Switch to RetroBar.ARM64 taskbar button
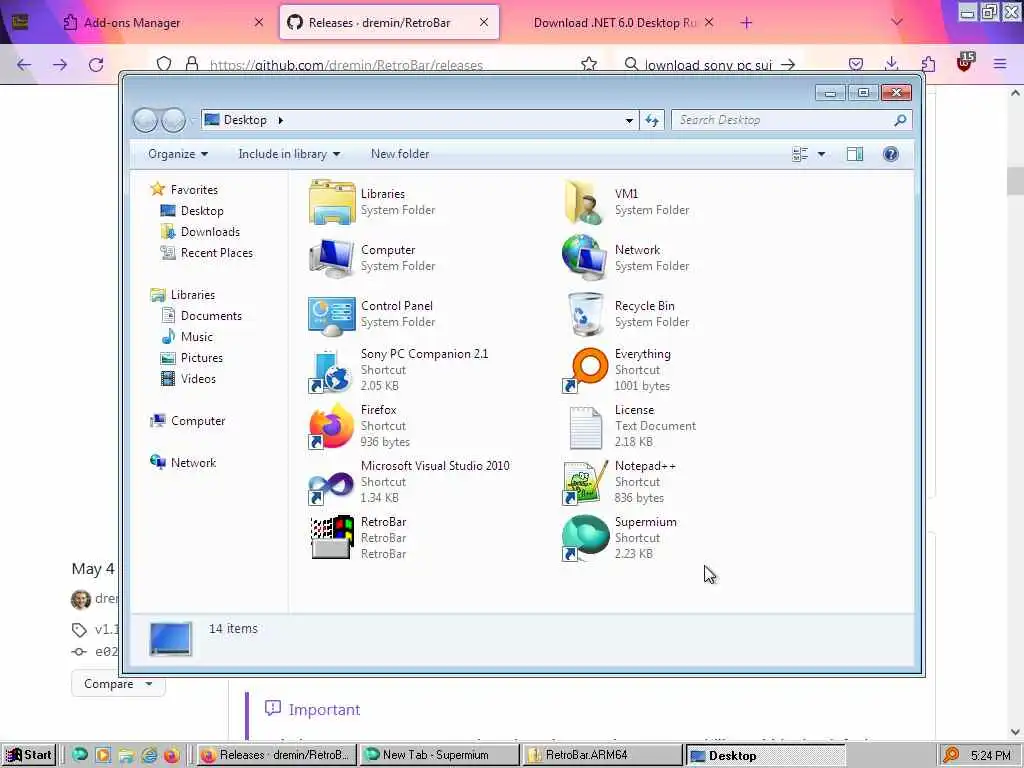Screen dimensions: 1024x768 602,755
